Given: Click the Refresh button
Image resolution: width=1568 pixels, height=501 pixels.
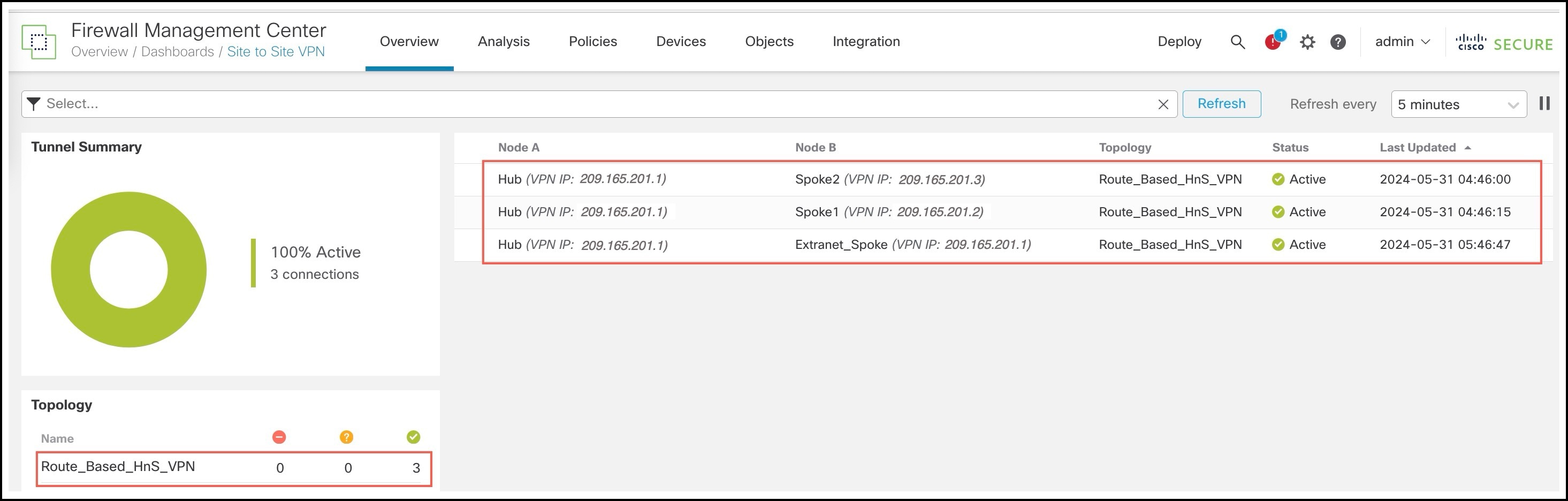Looking at the screenshot, I should click(1221, 103).
